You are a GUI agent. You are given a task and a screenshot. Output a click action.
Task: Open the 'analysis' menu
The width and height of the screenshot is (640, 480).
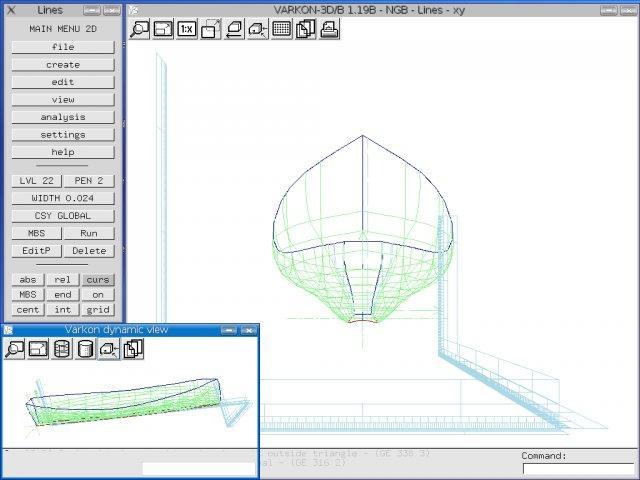[x=63, y=117]
